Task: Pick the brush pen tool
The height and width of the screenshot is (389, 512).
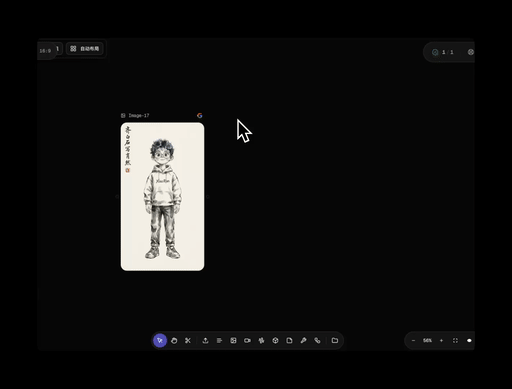Action: click(x=303, y=340)
